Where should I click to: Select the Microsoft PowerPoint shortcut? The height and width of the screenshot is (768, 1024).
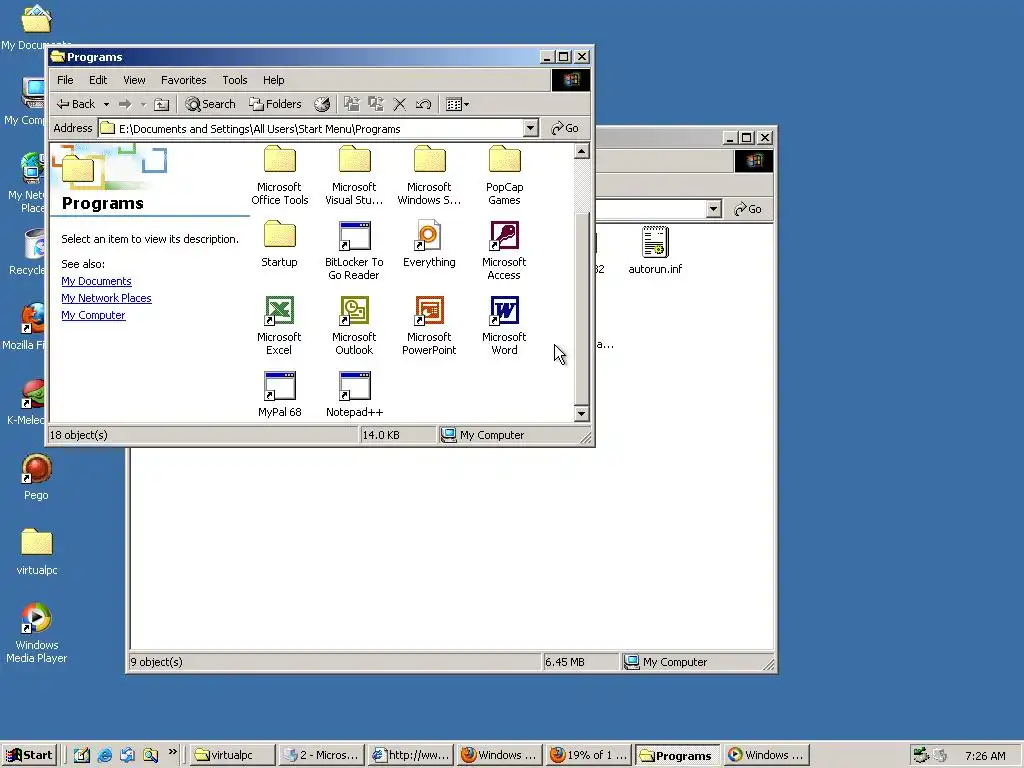tap(429, 325)
